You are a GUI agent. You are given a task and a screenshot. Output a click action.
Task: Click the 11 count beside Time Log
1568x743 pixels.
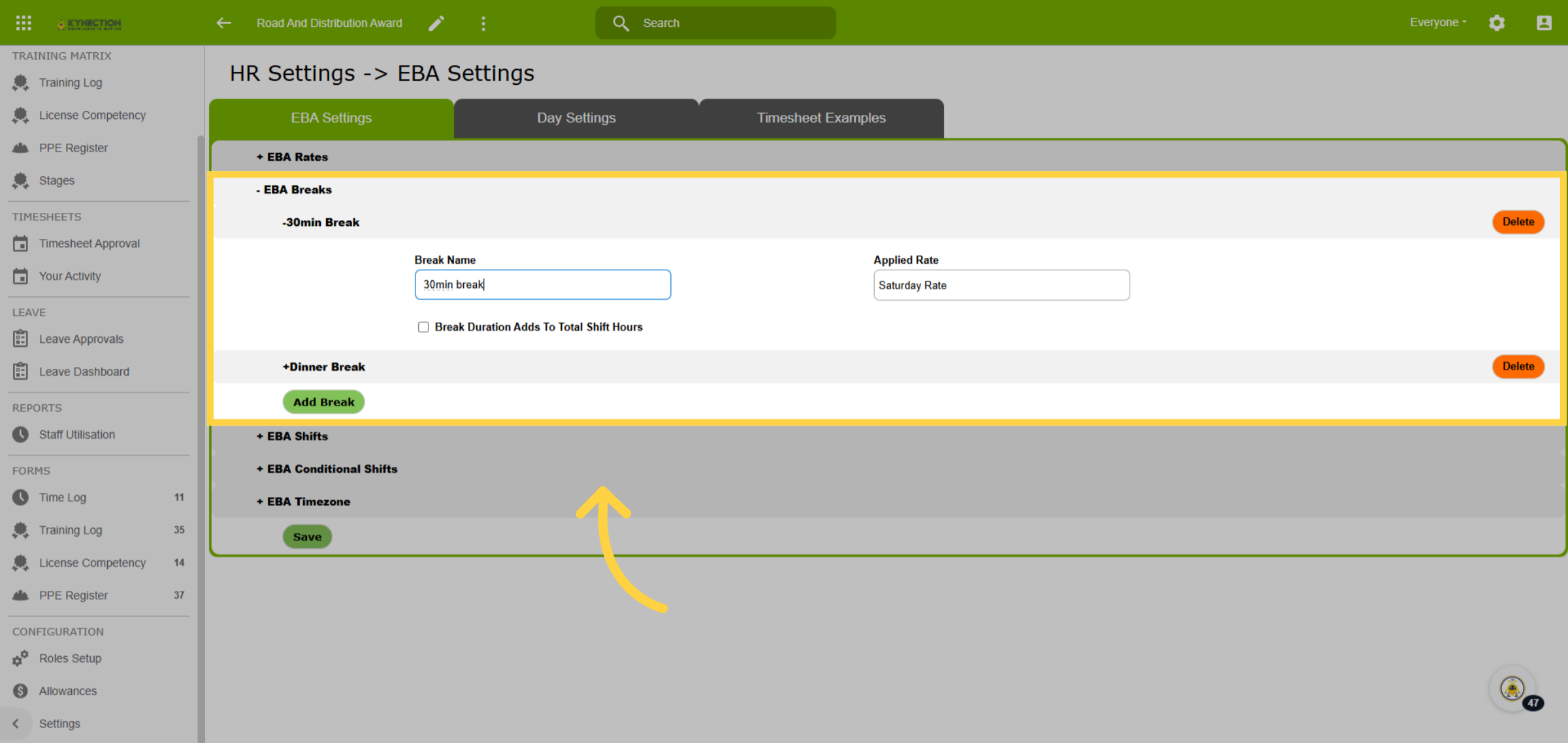pos(179,498)
